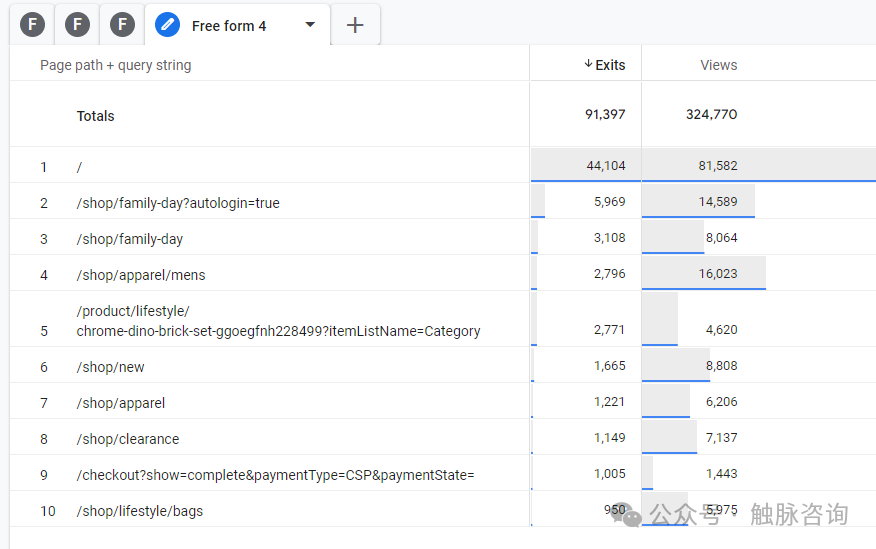Viewport: 876px width, 549px height.
Task: Click the Exits column header
Action: point(610,65)
